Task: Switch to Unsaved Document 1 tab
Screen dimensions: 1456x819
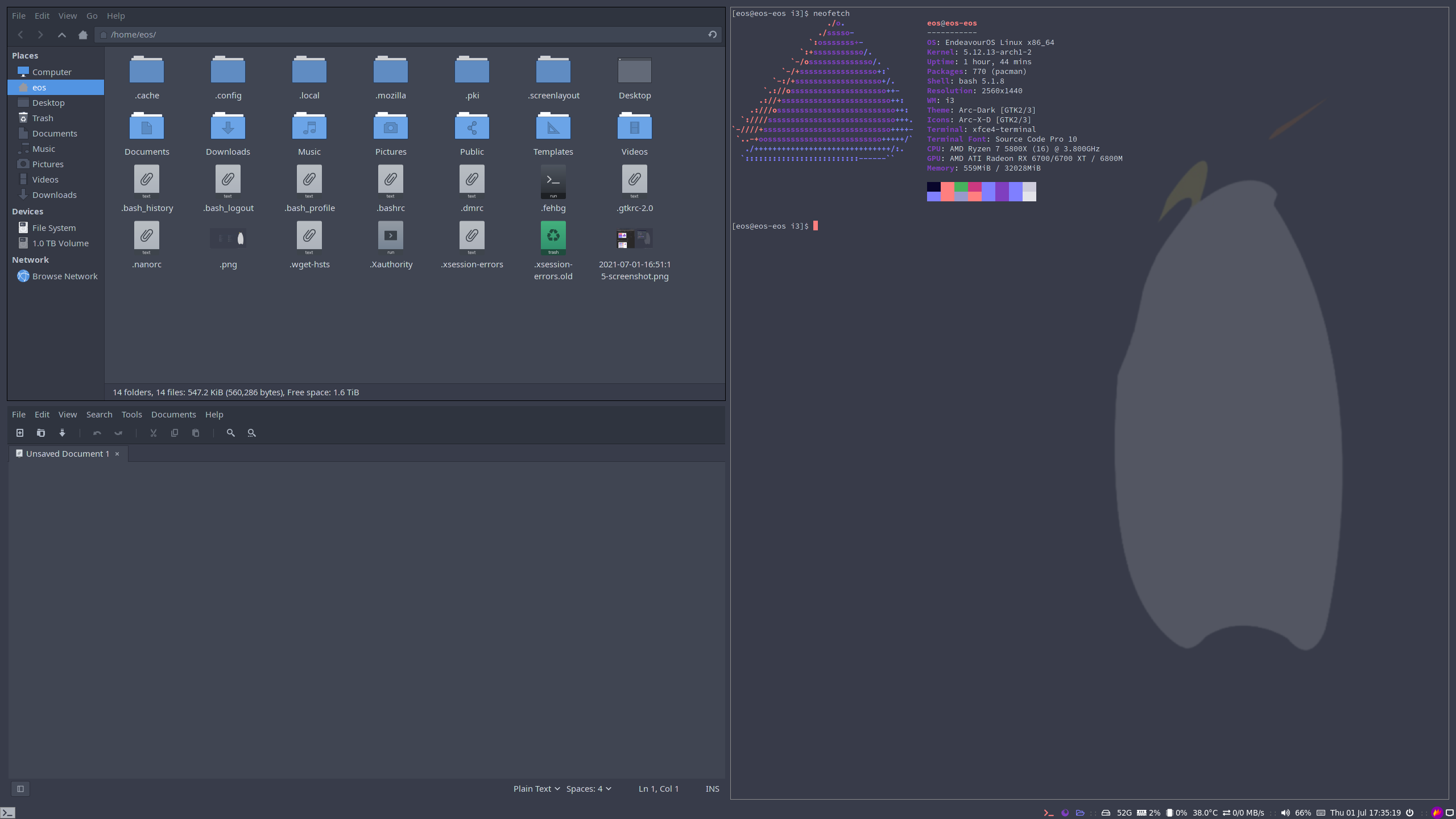Action: [x=67, y=454]
